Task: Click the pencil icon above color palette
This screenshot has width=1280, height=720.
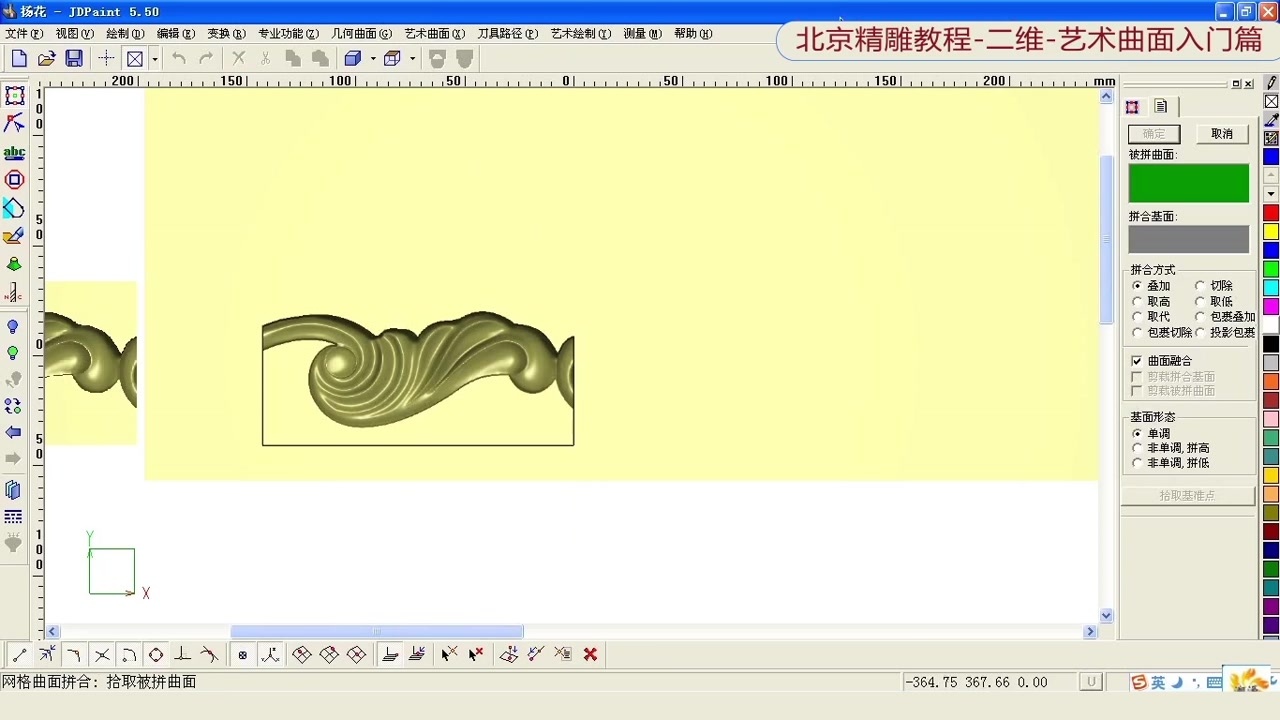Action: click(1271, 83)
